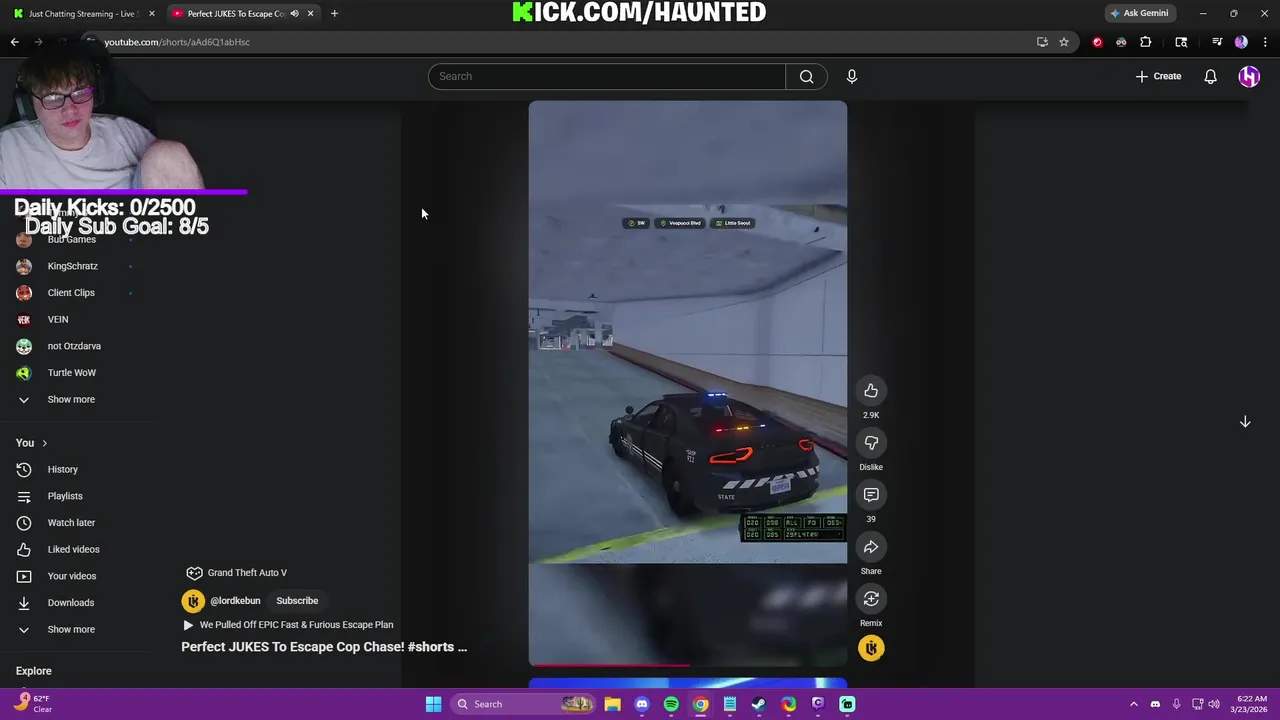
Task: Open Watch later in the sidebar
Action: click(71, 523)
